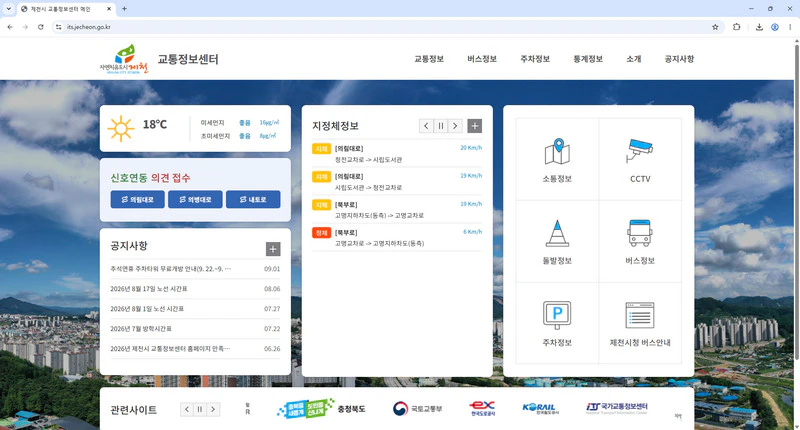Open the browser profile icon

point(774,27)
